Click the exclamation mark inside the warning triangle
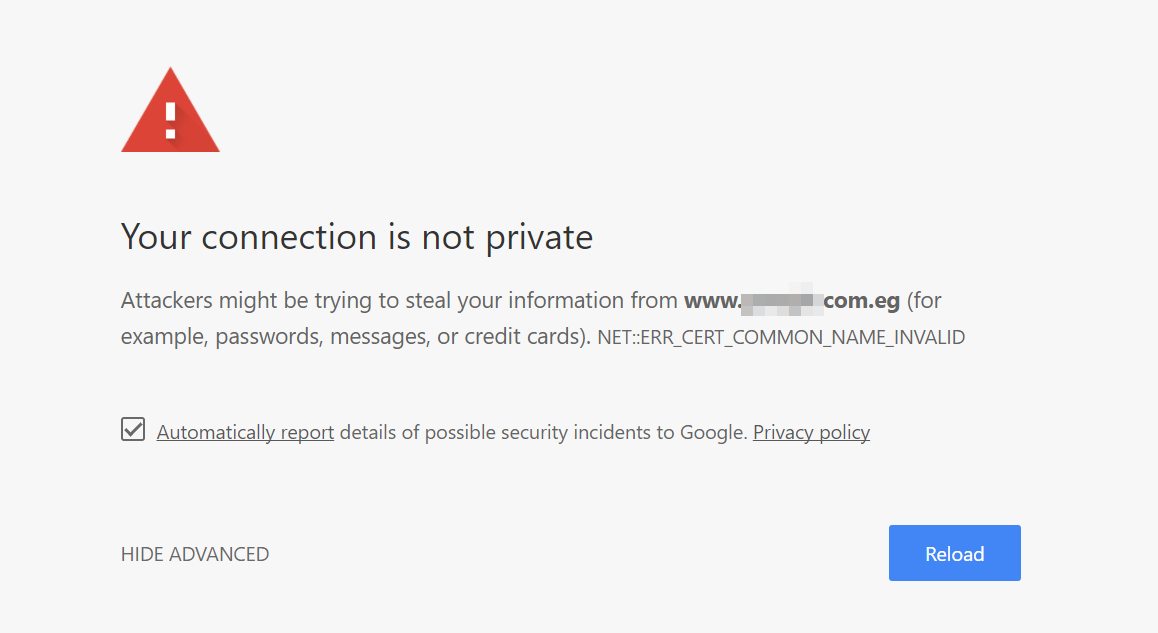 coord(170,118)
